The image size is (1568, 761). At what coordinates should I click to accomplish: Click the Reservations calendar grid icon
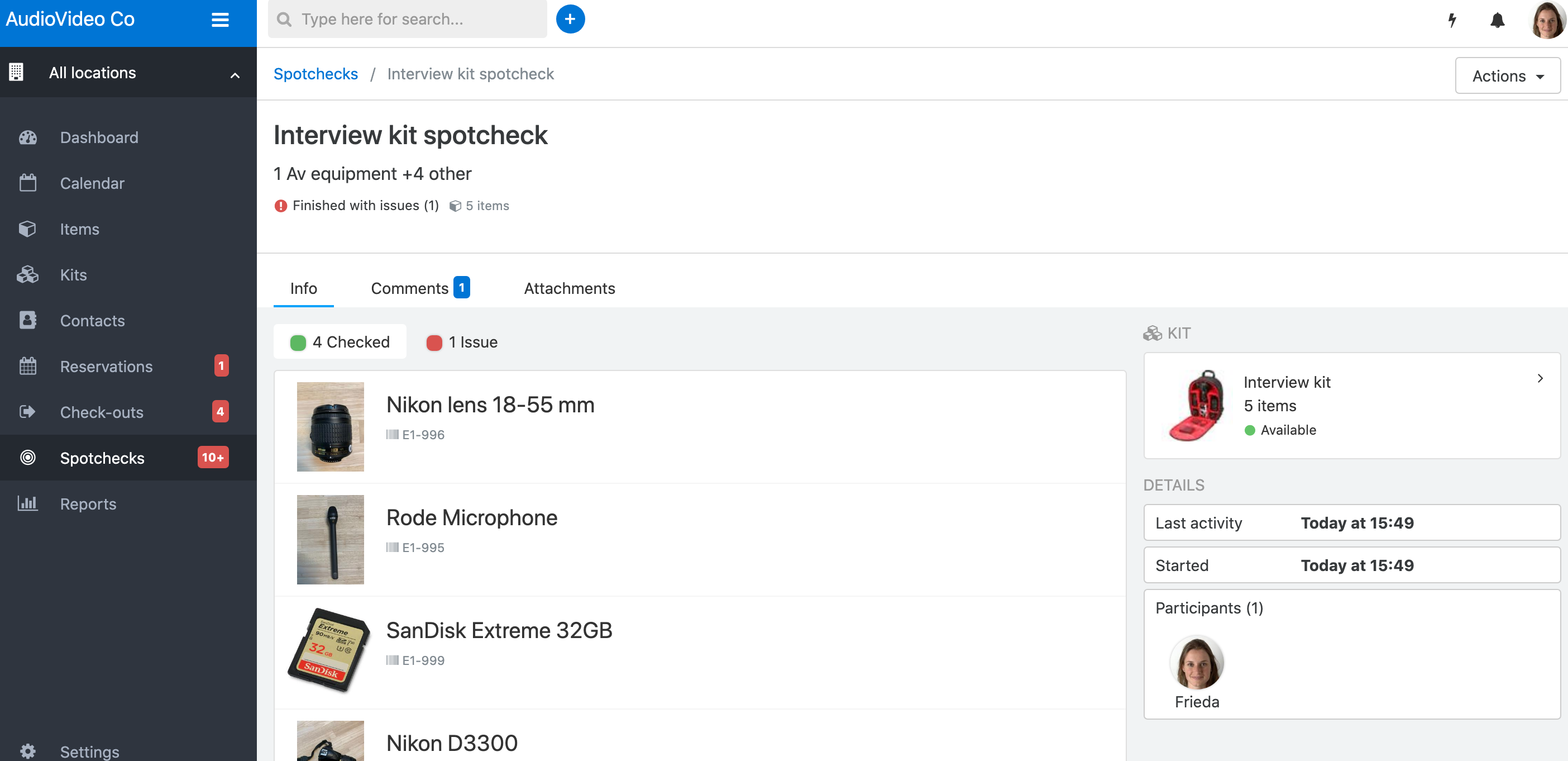coord(28,366)
